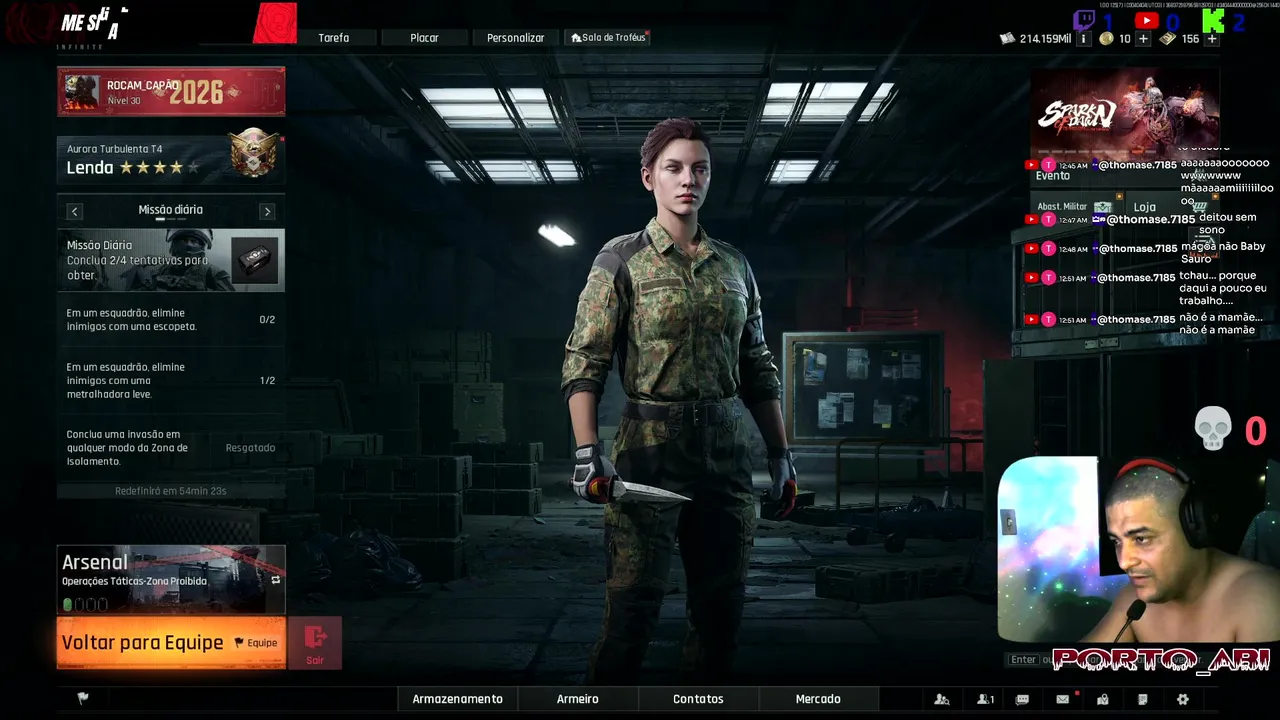Screen dimensions: 1280x720
Task: Open ROCAM_CAPÃO profile banner
Action: (171, 92)
